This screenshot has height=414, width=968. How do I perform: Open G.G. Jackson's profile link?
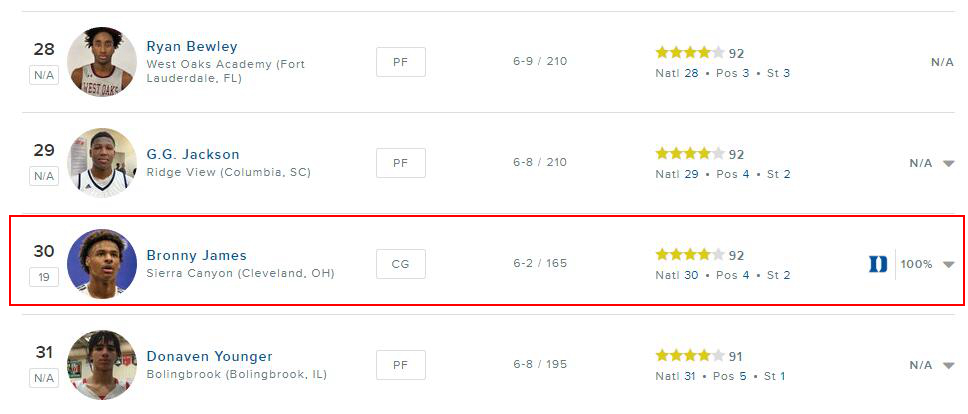(x=193, y=154)
